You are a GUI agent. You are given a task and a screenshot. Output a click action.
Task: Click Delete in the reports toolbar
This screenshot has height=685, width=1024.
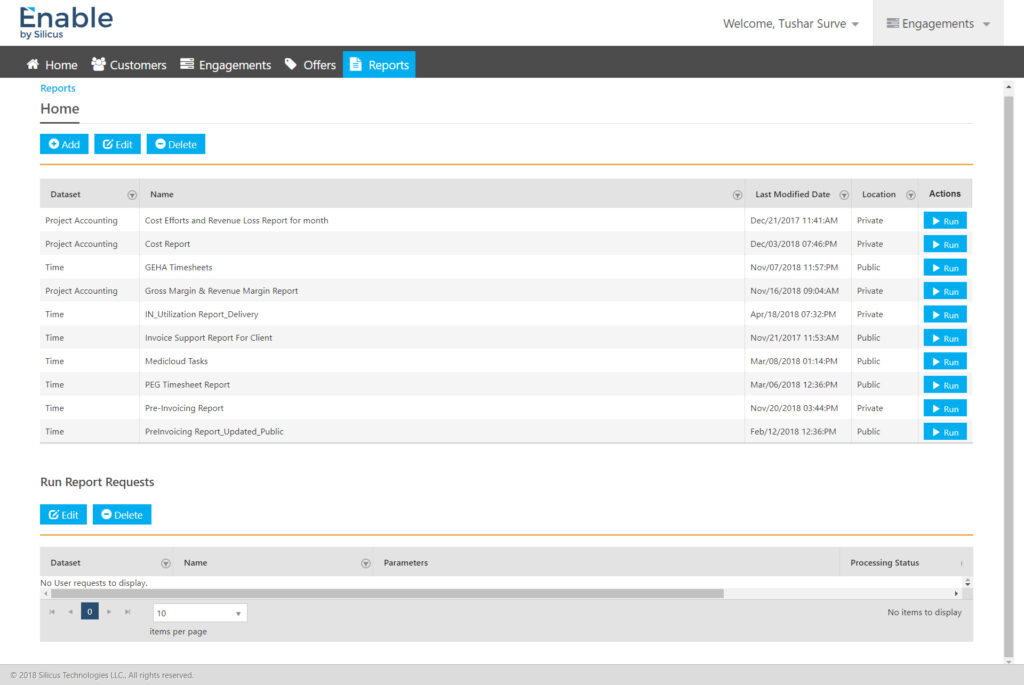[176, 144]
